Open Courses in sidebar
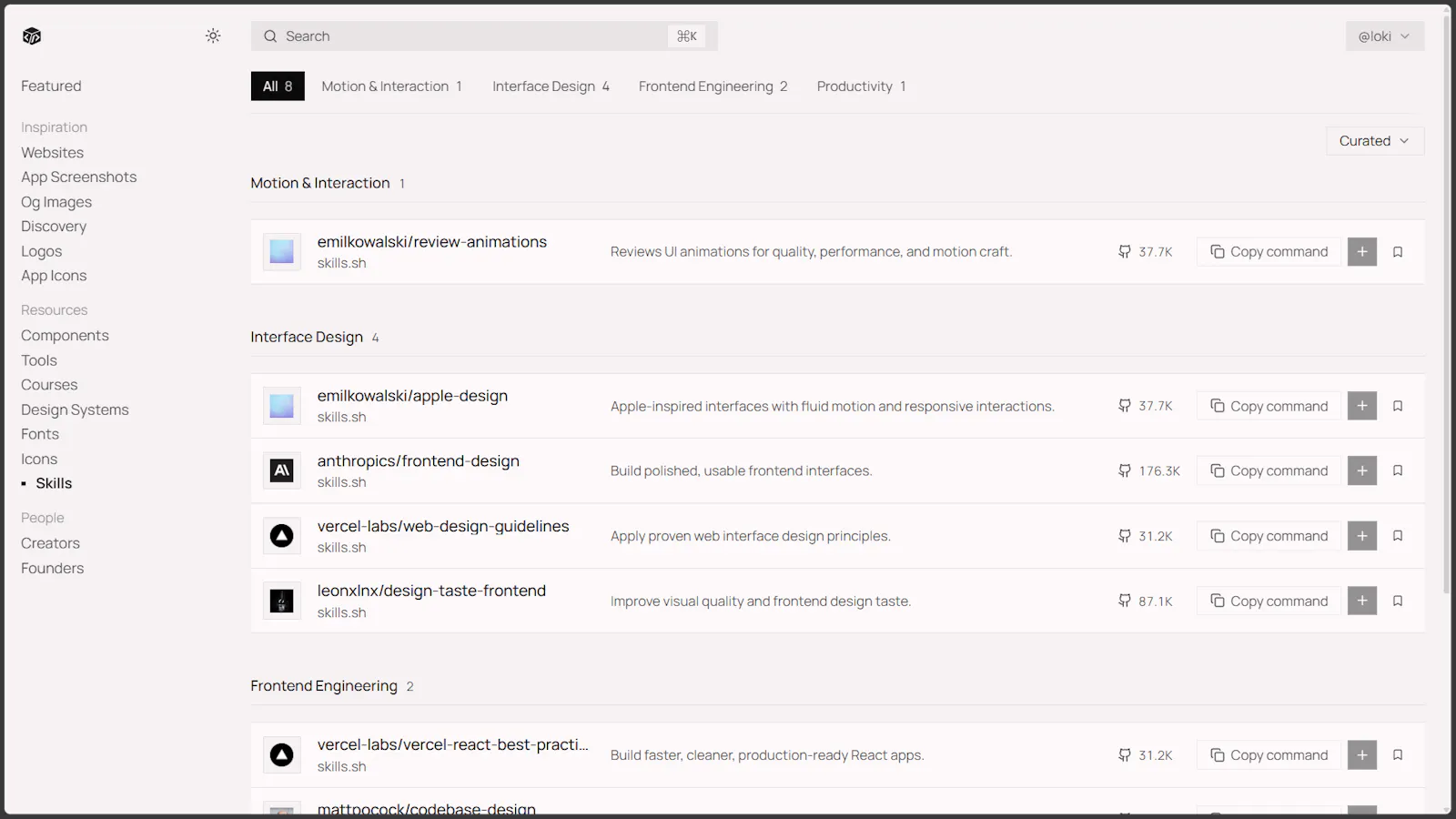Screen dimensions: 1456x819 49,385
